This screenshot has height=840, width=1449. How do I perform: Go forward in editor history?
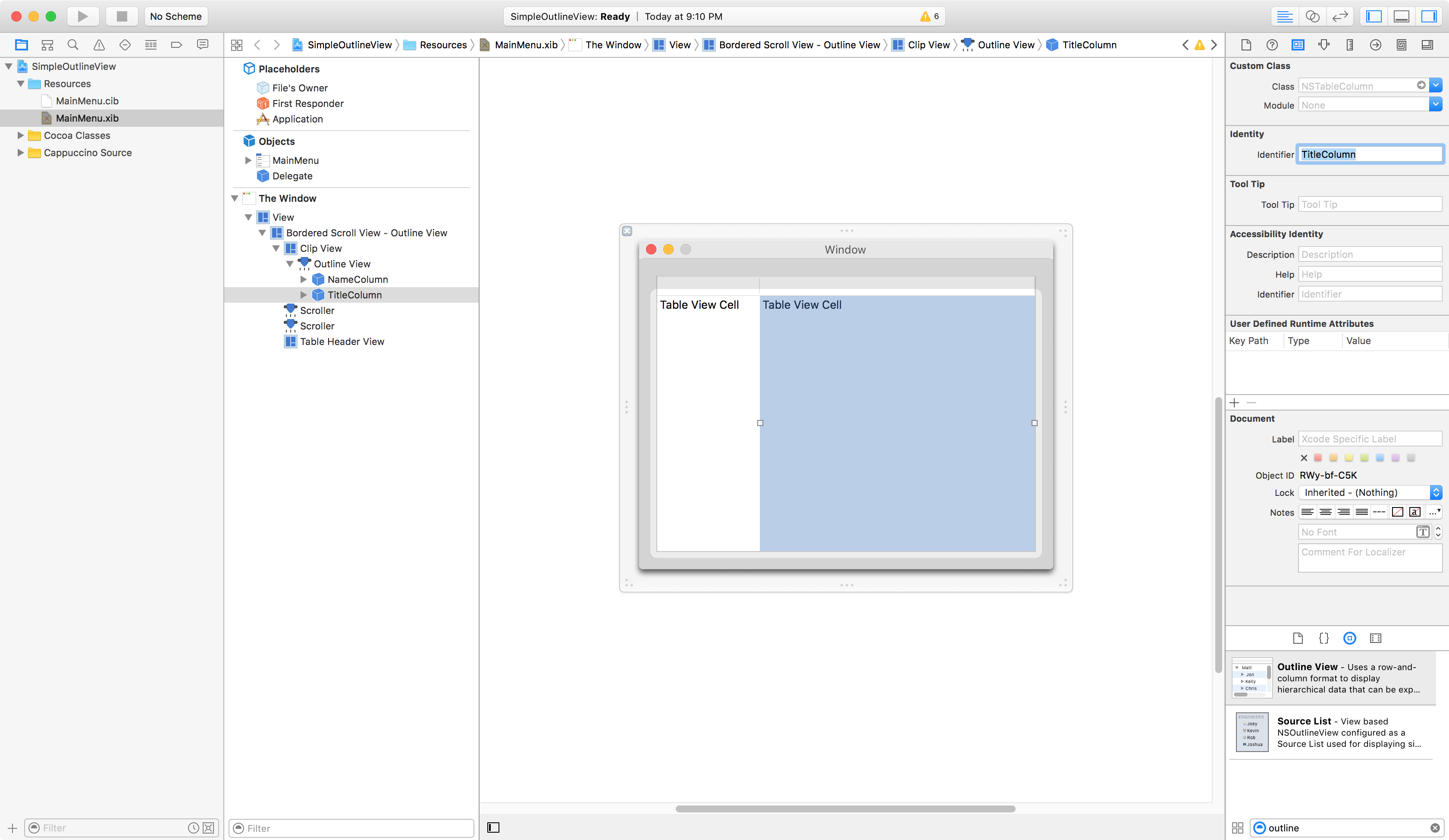pos(276,44)
